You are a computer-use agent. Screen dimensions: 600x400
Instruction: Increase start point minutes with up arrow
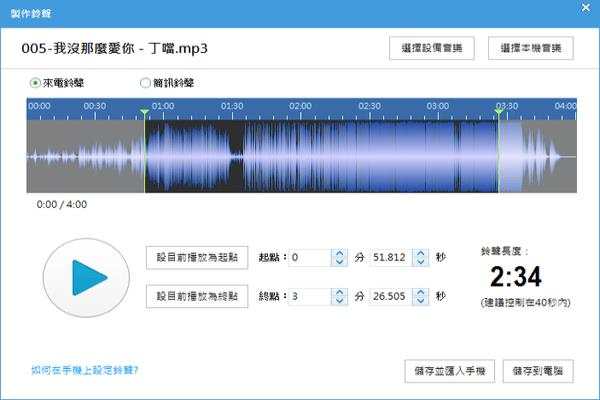coord(339,254)
